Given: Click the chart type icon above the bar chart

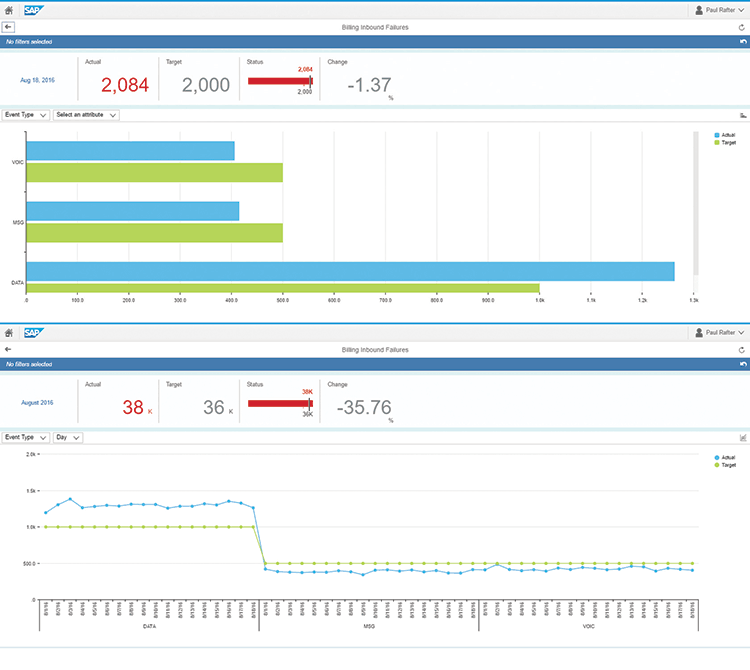Looking at the screenshot, I should click(x=743, y=115).
